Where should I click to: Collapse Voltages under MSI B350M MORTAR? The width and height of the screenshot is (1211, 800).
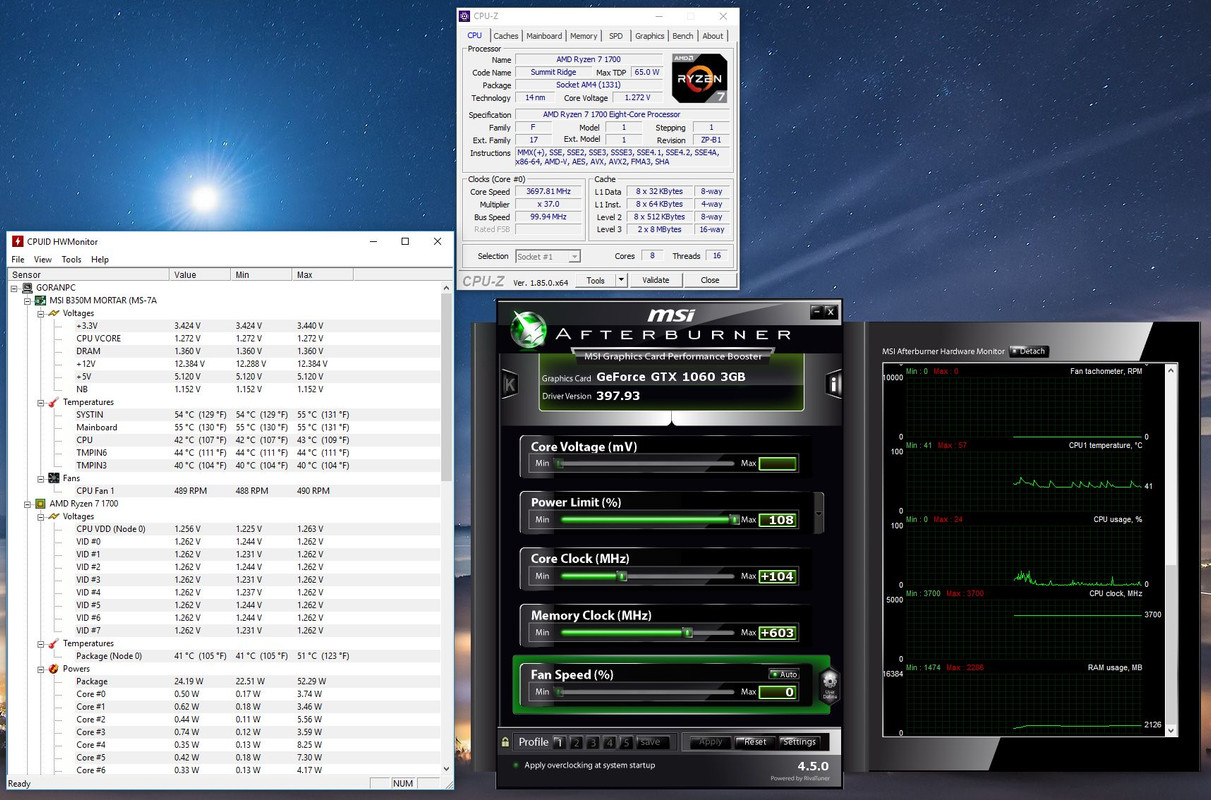pos(41,313)
